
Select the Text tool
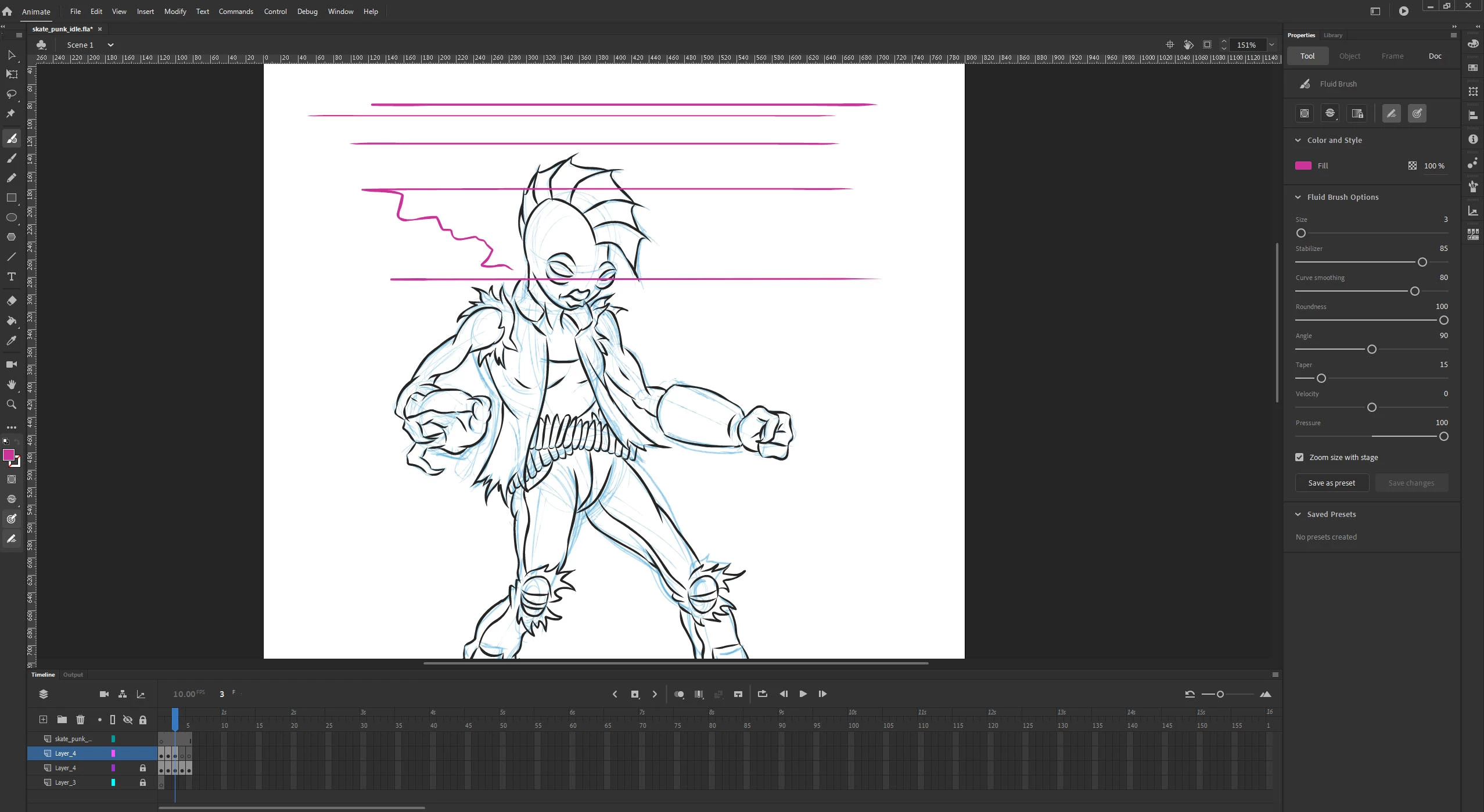[x=11, y=276]
